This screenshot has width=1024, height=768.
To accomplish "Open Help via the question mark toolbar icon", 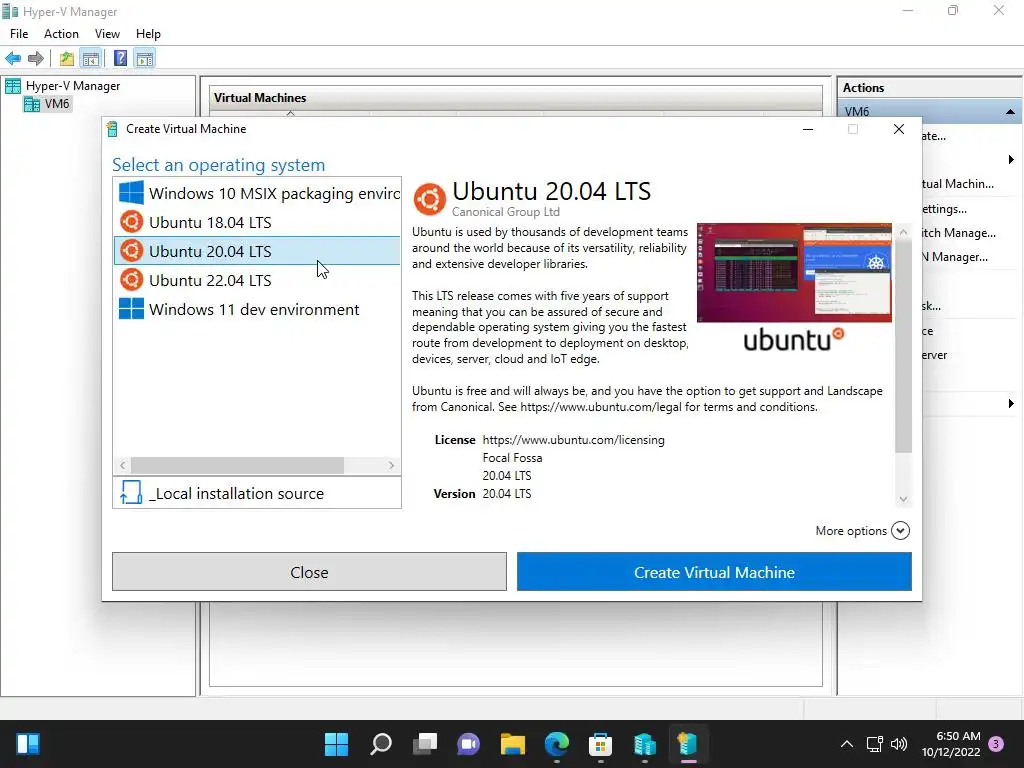I will [120, 59].
